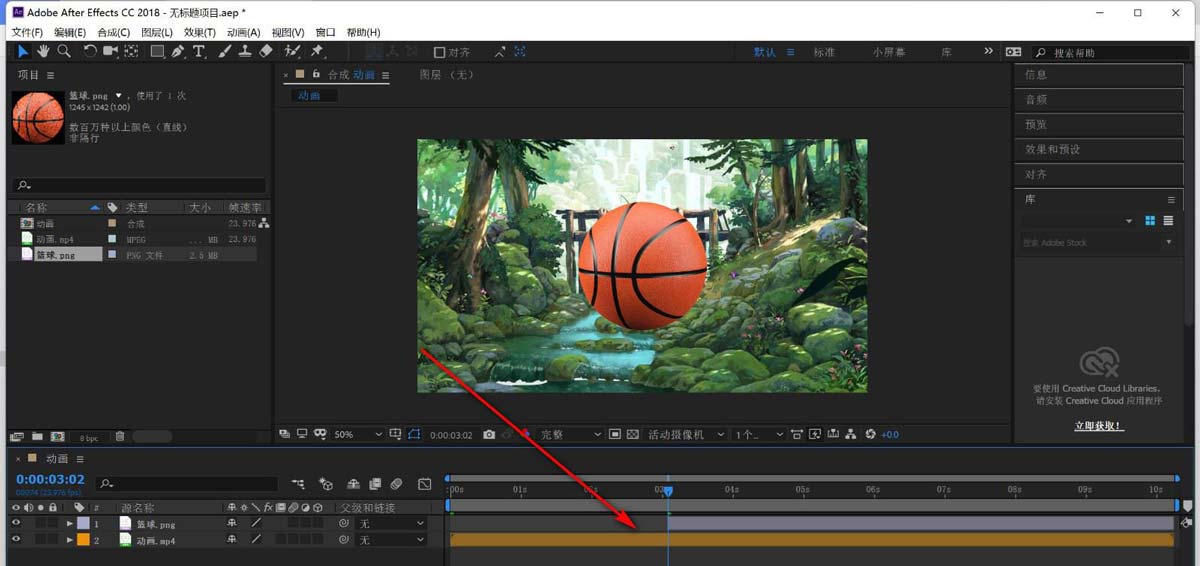This screenshot has height=566, width=1200.
Task: Toggle hiding of shy layers
Action: coord(352,484)
